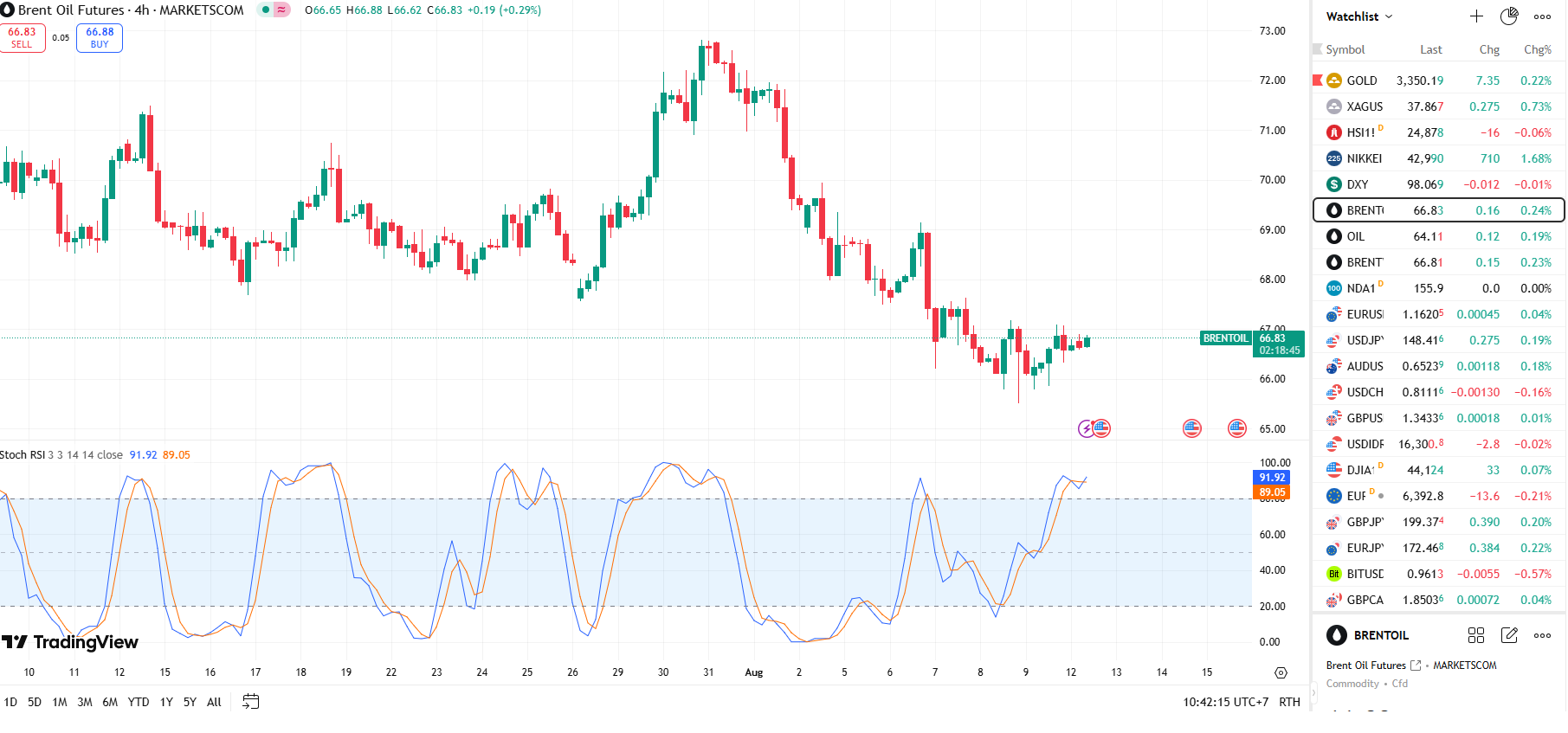The width and height of the screenshot is (1568, 733).
Task: Open the purple lightning event marker
Action: coord(1086,428)
